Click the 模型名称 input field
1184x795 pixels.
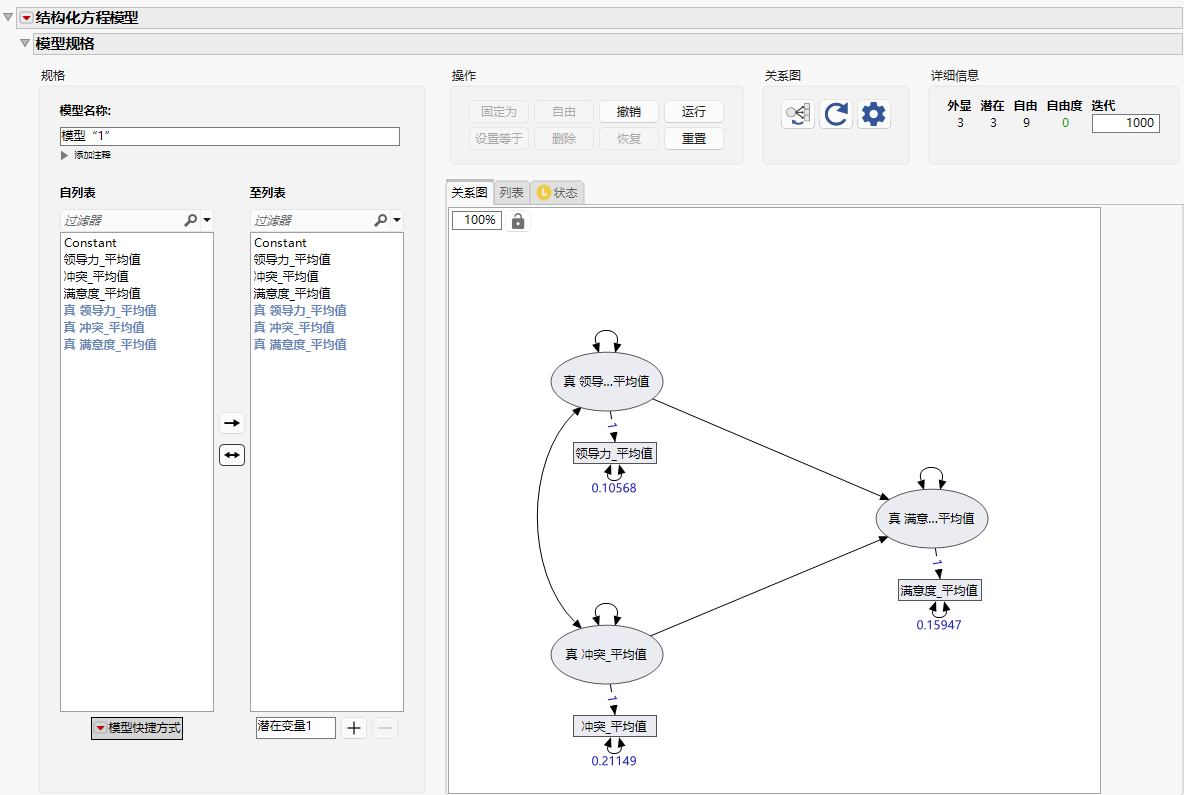click(x=230, y=136)
